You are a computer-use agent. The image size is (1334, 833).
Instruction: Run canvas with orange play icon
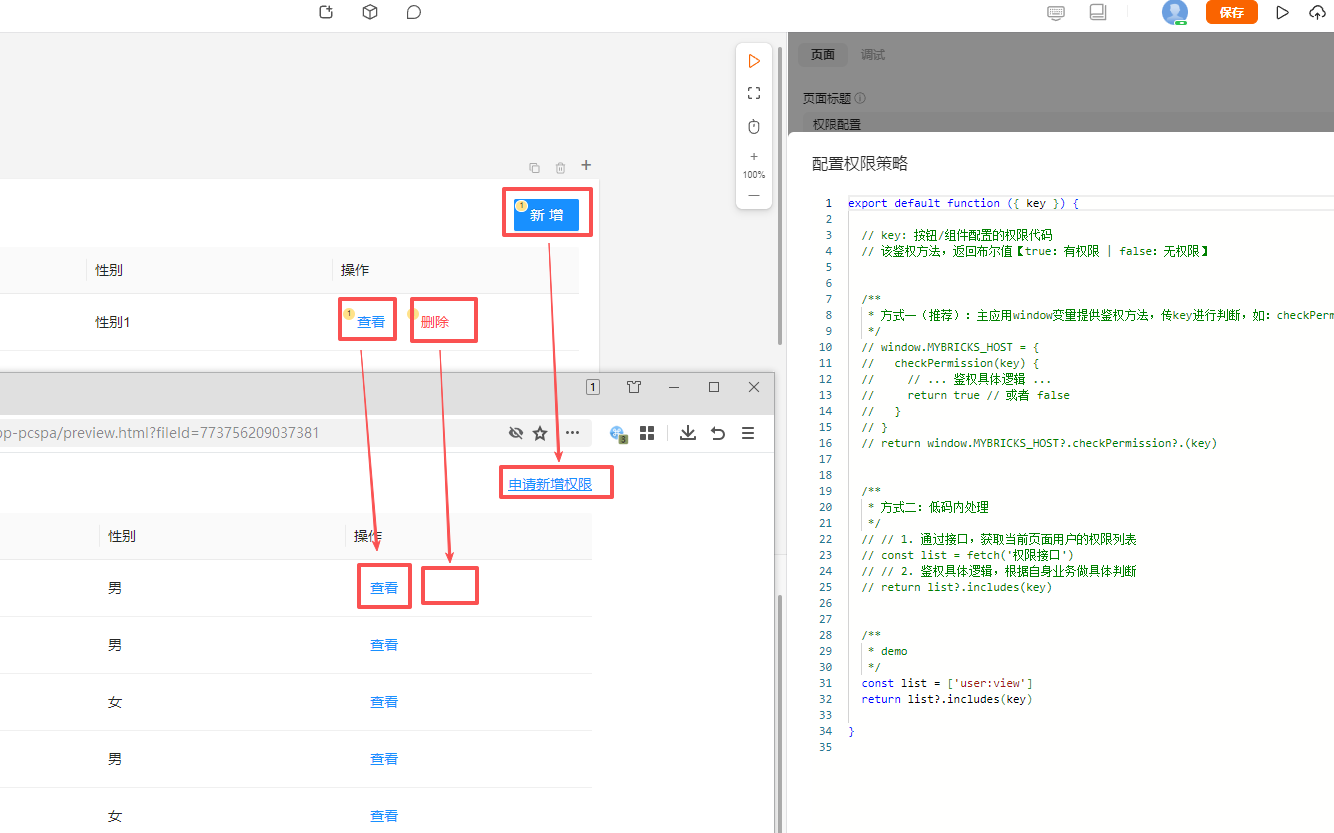(754, 61)
